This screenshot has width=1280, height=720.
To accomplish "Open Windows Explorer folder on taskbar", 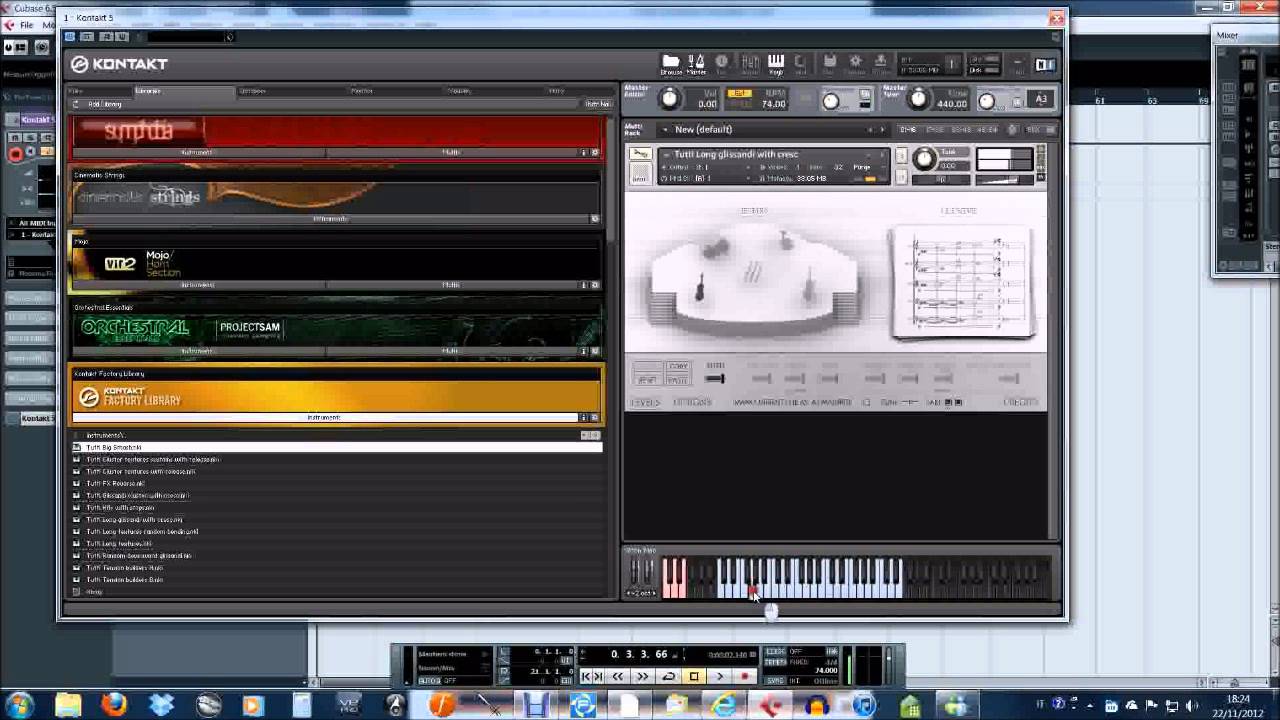I will (x=68, y=705).
